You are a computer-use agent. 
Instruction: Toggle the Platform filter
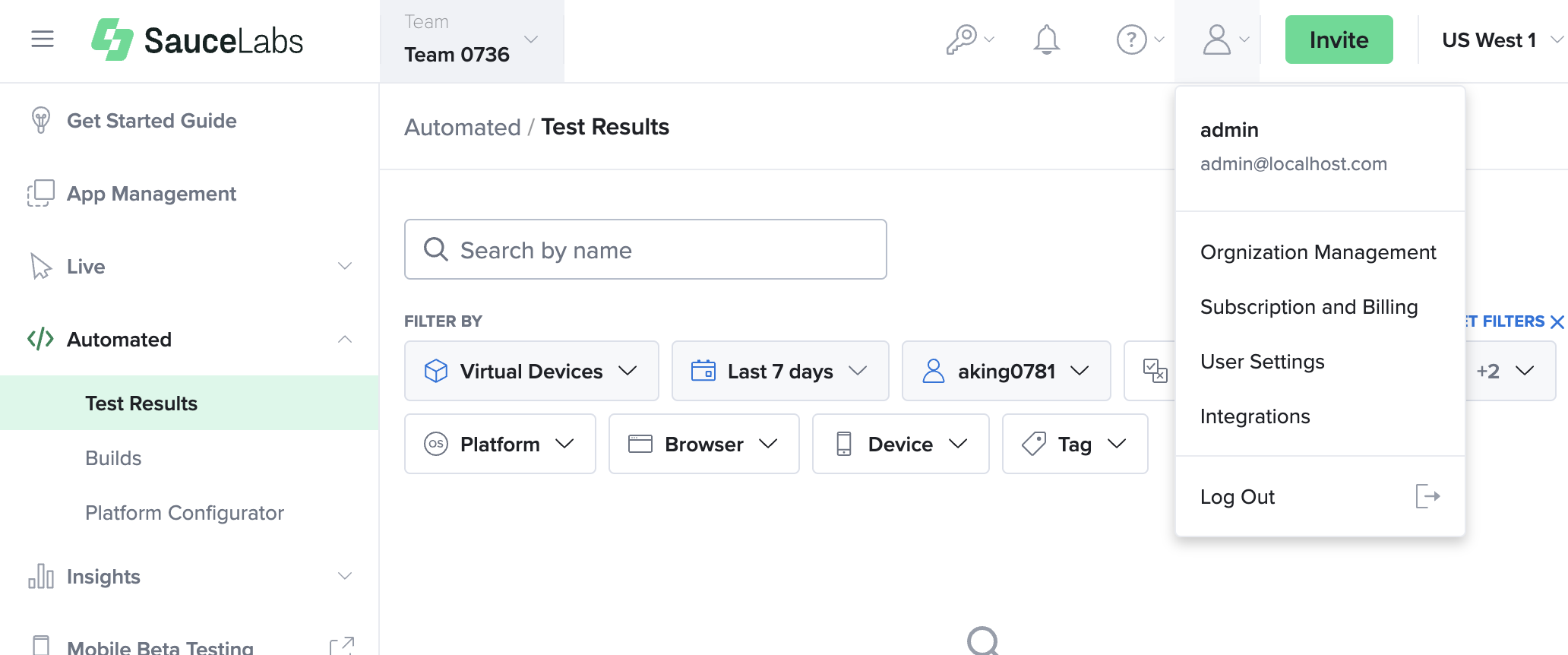tap(499, 444)
